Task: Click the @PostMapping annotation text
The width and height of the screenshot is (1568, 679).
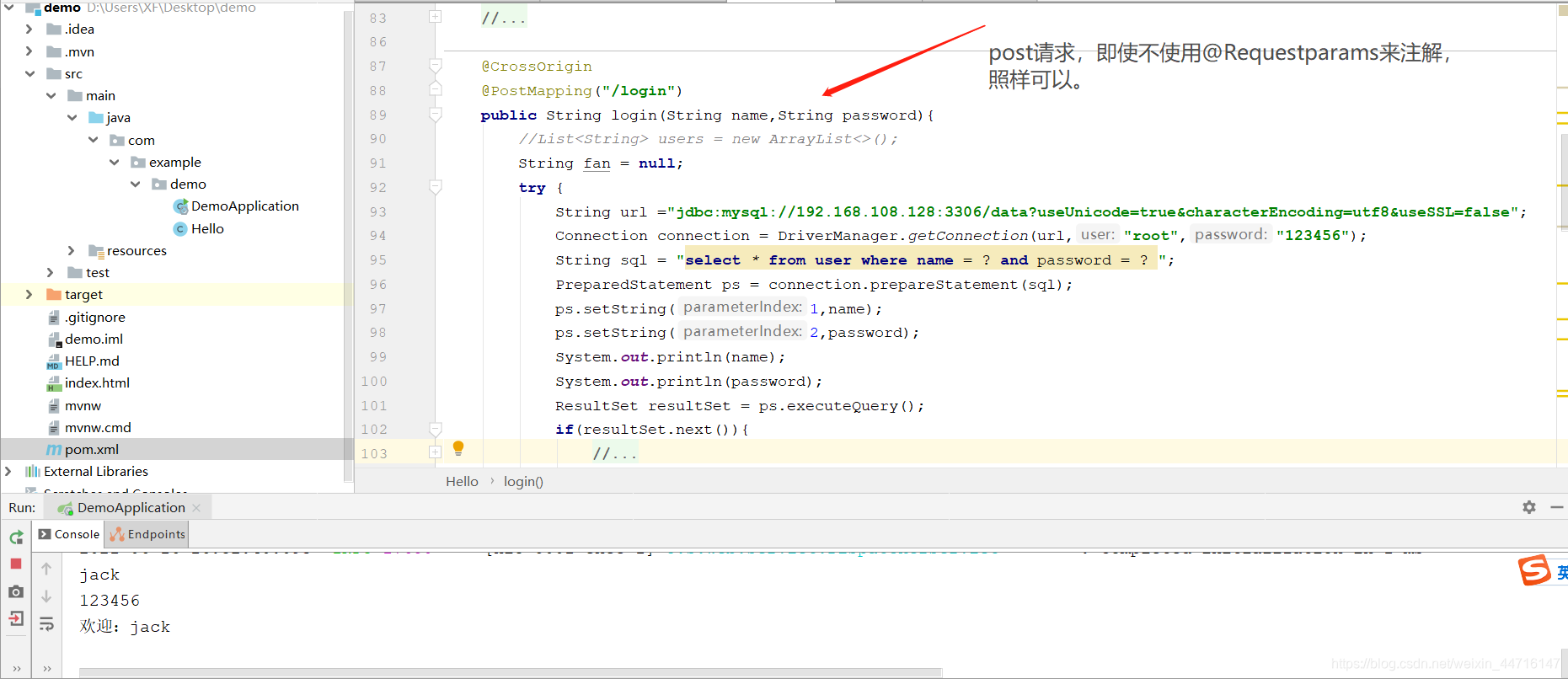Action: tap(537, 91)
